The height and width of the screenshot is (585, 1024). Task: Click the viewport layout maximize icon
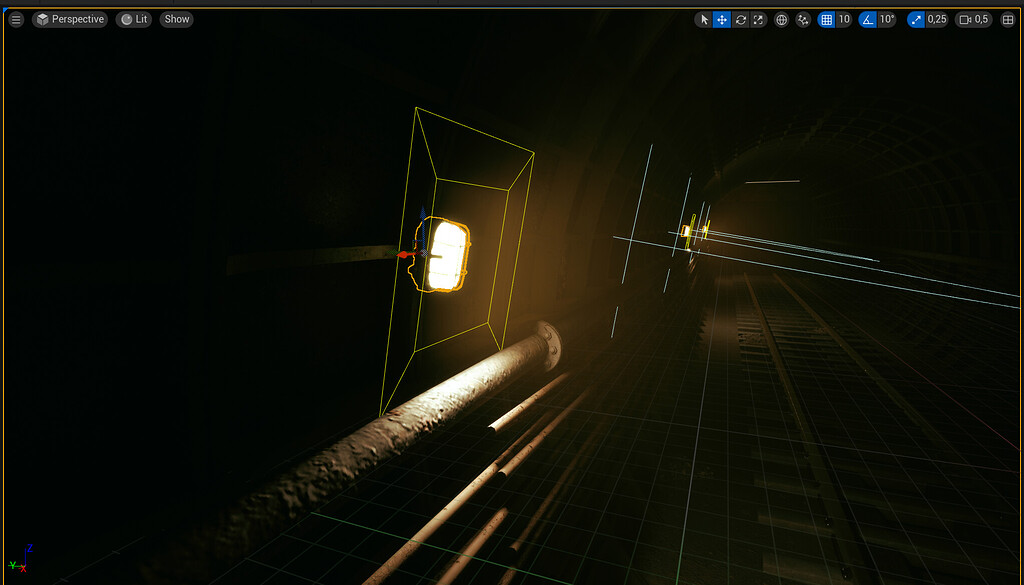coord(1007,19)
